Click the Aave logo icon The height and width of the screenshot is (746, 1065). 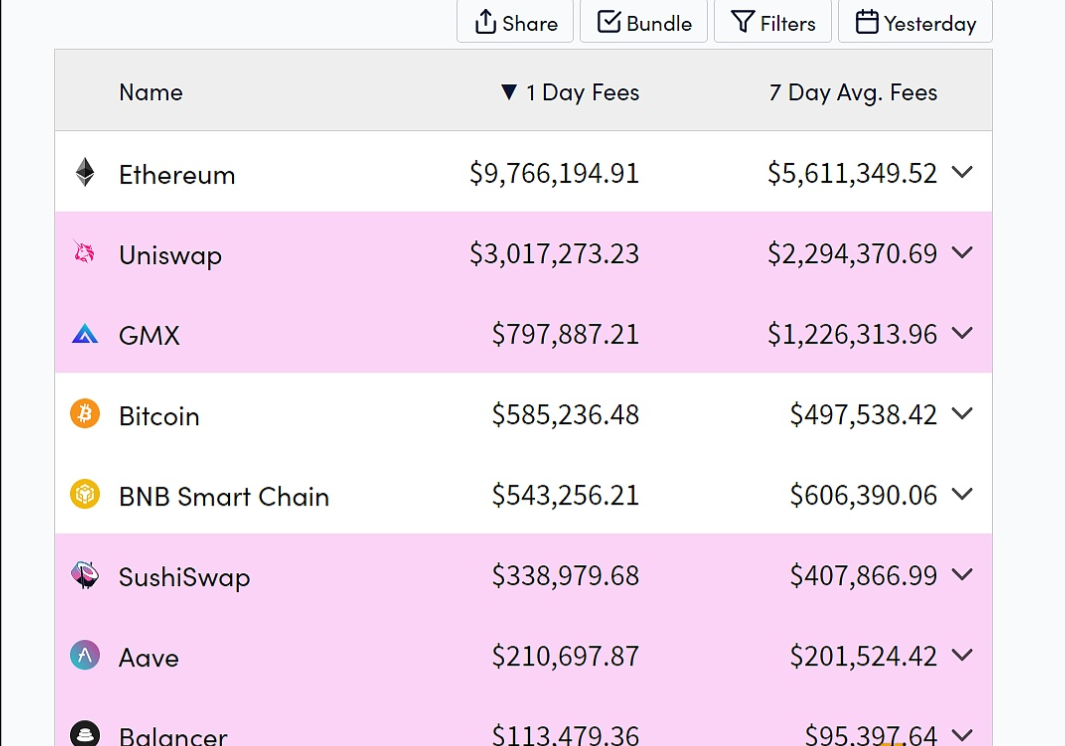(x=85, y=656)
